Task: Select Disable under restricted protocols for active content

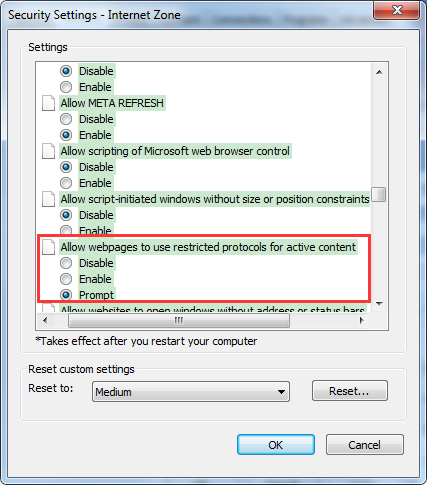Action: click(x=66, y=263)
